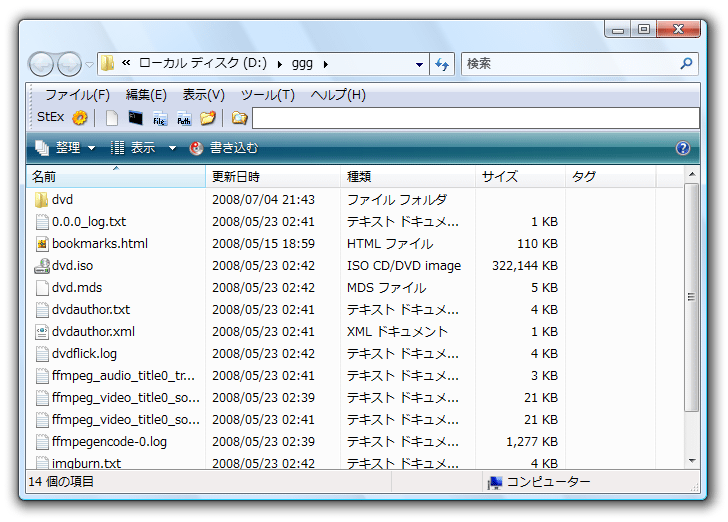Expand arrow after ローカル ディスク (D:)
Screen dimensions: 728x522
click(280, 64)
